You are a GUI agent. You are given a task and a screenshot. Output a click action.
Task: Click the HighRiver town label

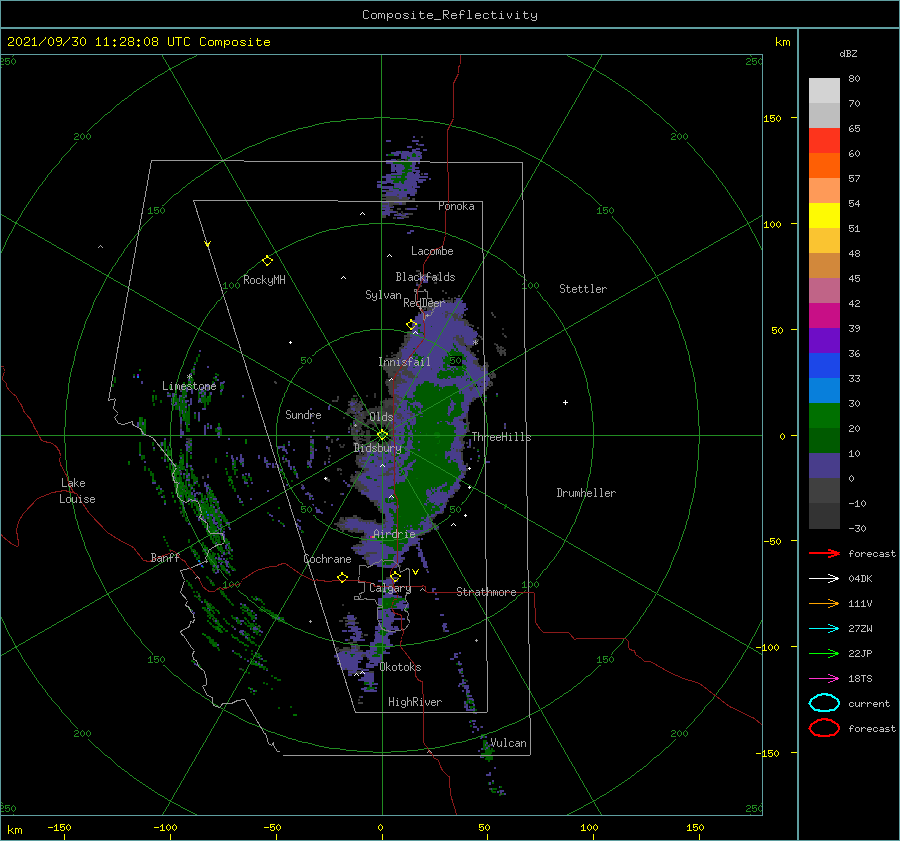coord(415,702)
